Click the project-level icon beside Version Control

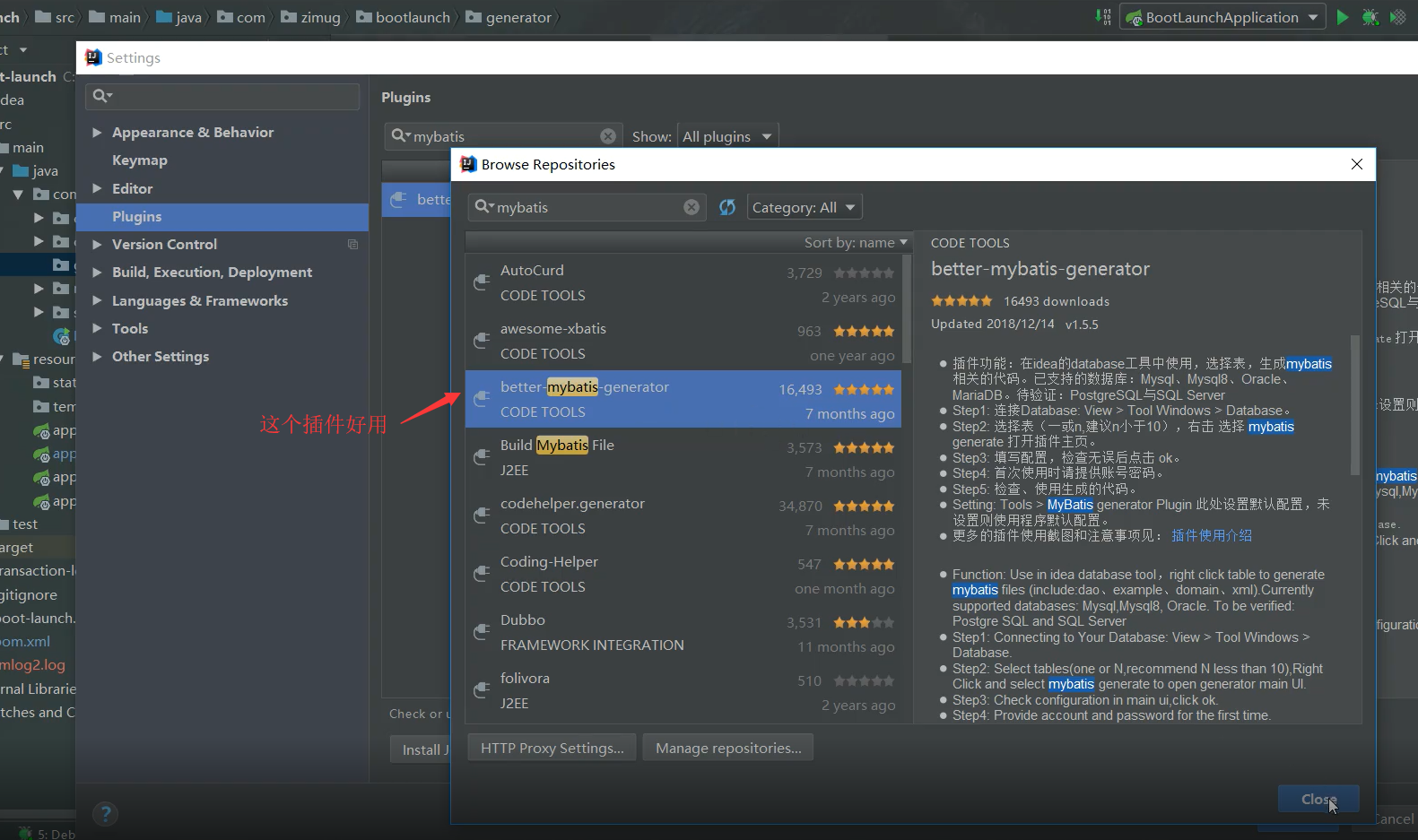pyautogui.click(x=352, y=244)
